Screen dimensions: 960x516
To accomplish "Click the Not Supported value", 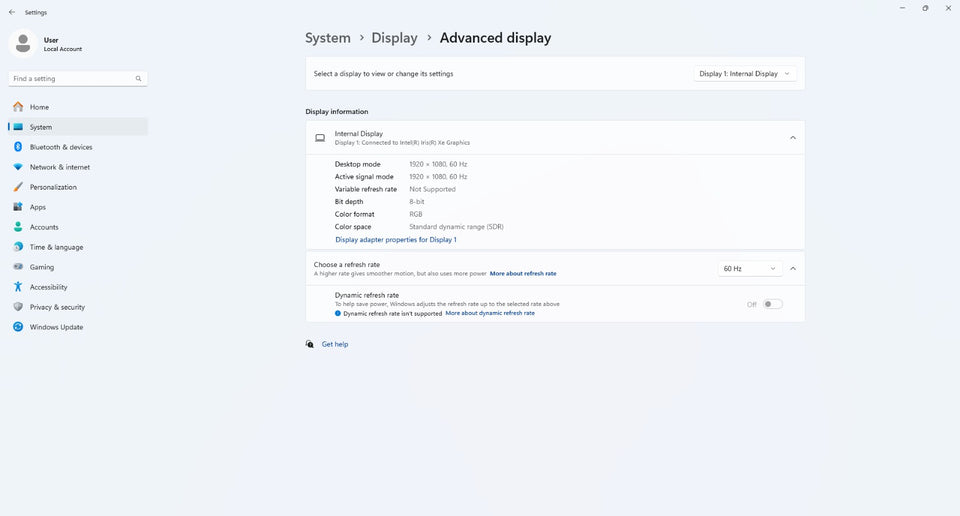I will (x=432, y=189).
